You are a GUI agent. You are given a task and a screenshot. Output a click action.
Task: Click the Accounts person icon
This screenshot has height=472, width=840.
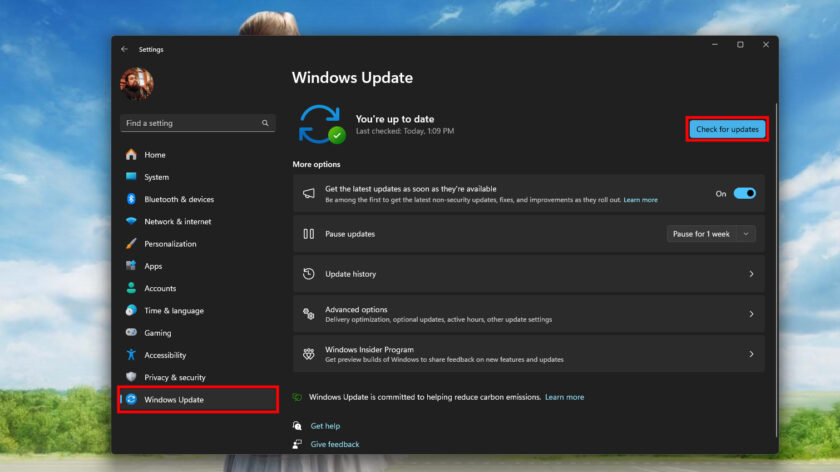[x=131, y=288]
